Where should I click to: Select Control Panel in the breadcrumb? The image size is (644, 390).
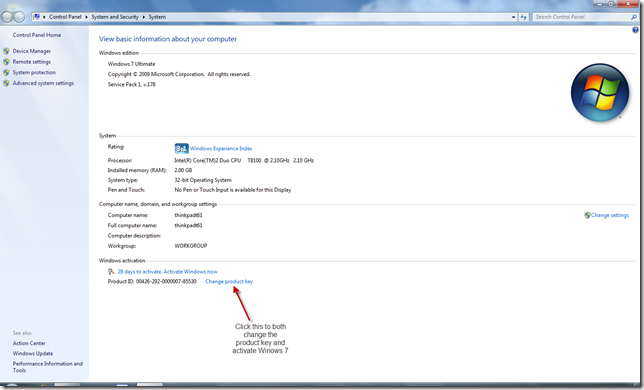point(65,17)
